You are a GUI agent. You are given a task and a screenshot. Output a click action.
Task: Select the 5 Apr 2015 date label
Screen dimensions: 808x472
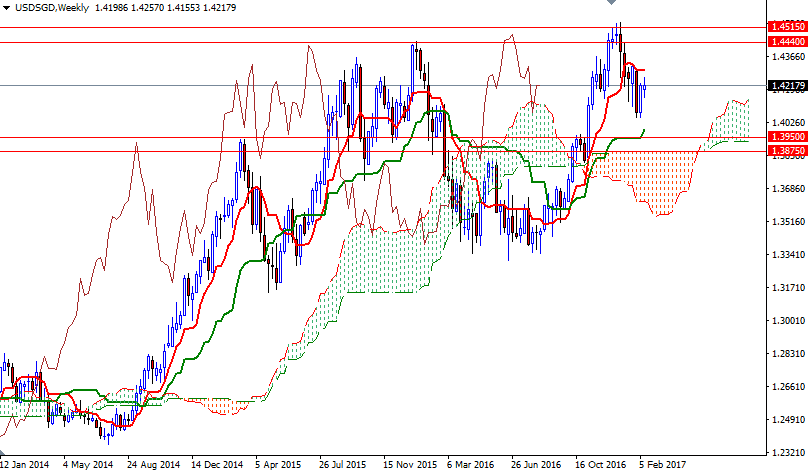tap(278, 465)
